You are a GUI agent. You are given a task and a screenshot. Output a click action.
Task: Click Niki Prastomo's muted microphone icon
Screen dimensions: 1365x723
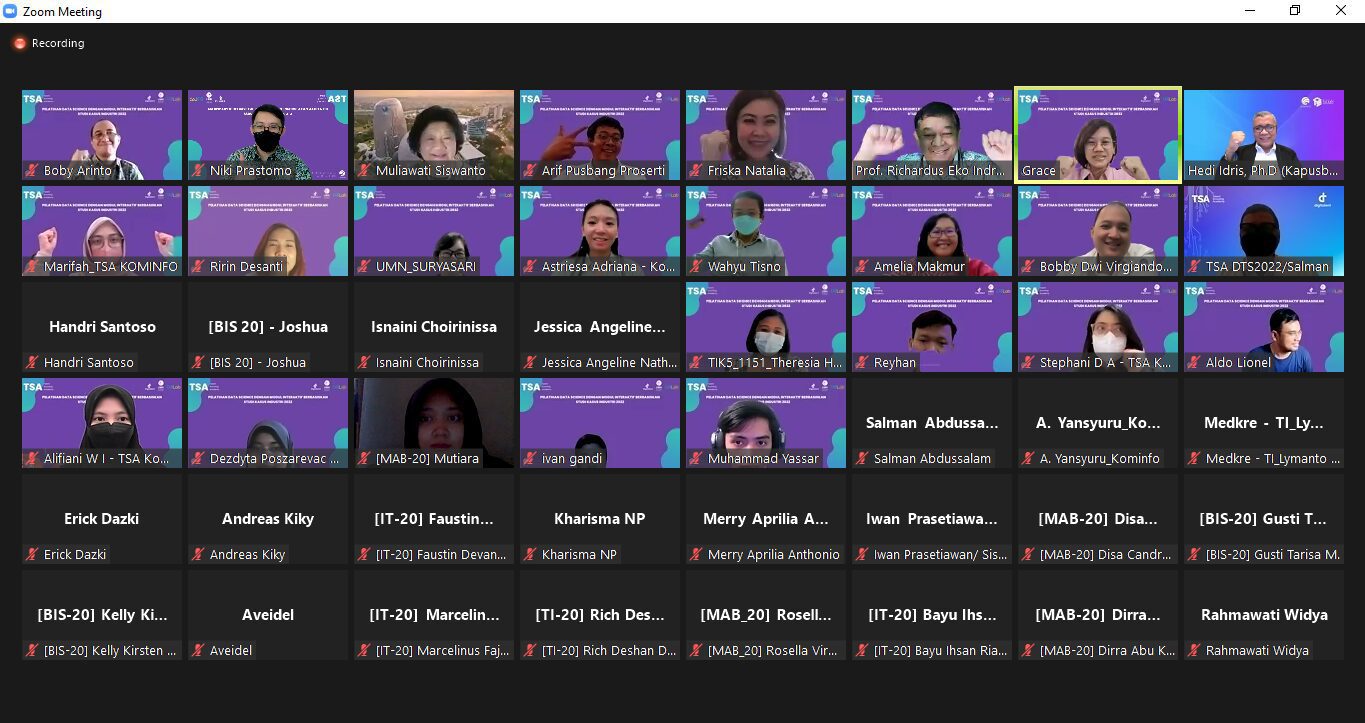(198, 171)
